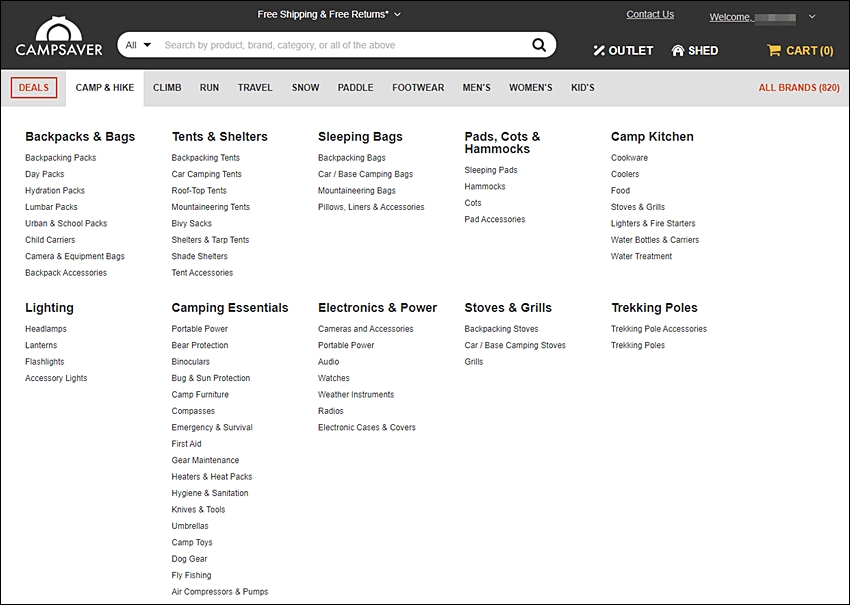The image size is (850, 605).
Task: Go to Child Carriers
Action: pos(50,240)
